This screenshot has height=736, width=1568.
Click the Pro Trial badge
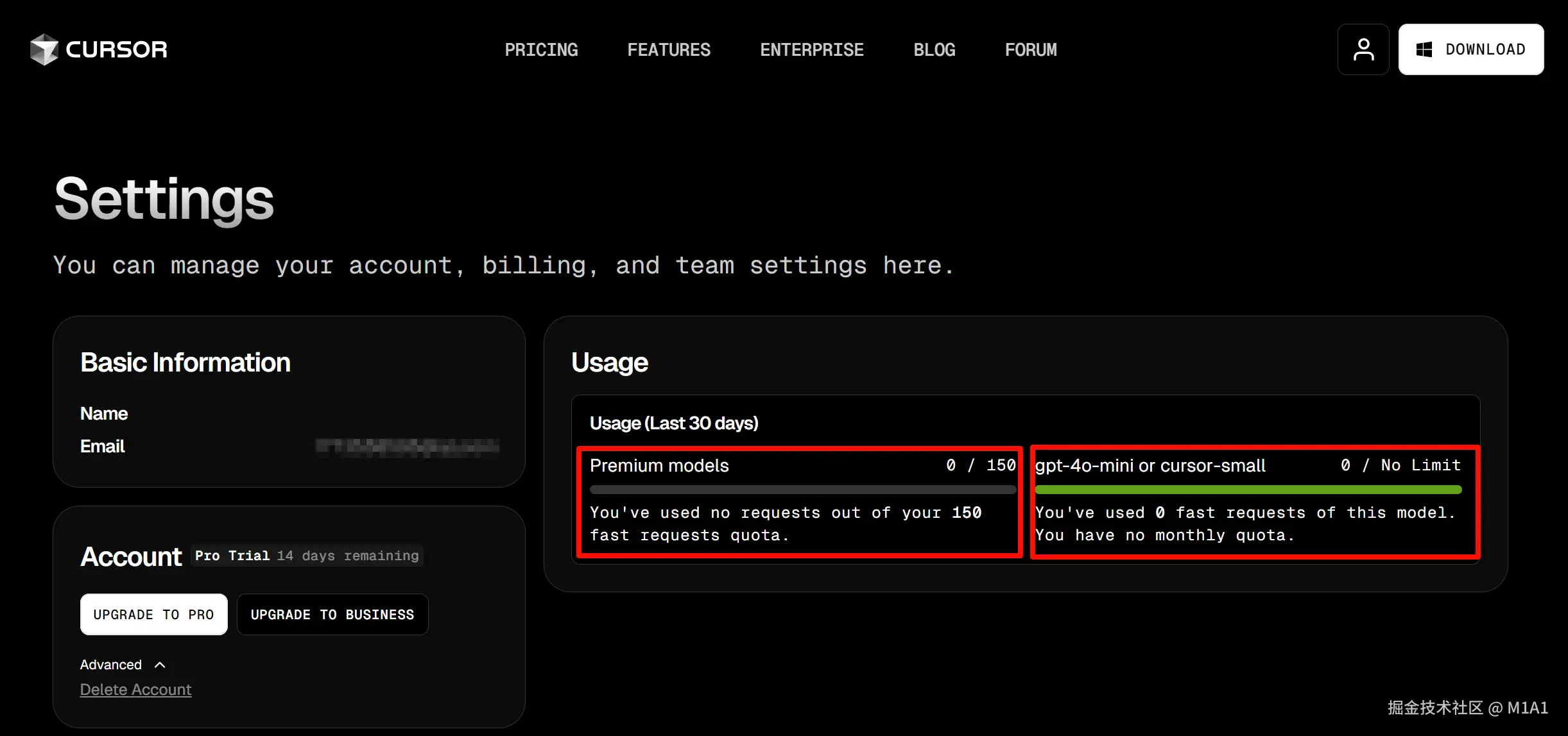[232, 556]
